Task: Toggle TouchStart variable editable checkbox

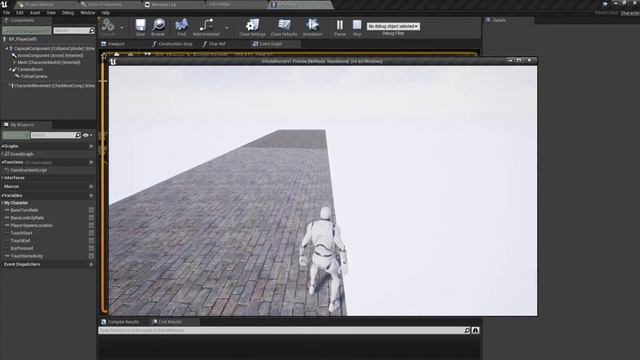Action: click(91, 233)
